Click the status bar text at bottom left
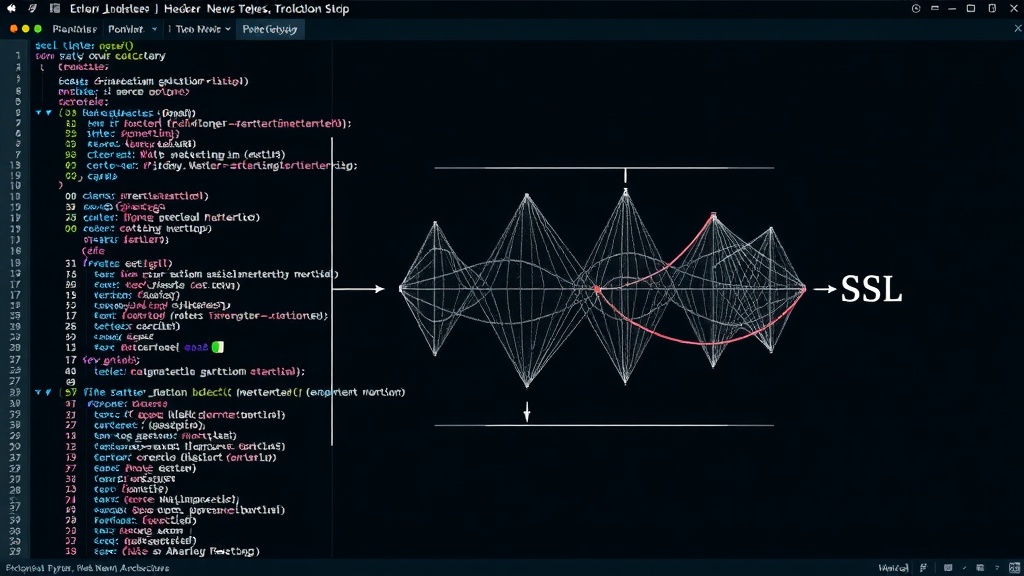 tap(88, 568)
